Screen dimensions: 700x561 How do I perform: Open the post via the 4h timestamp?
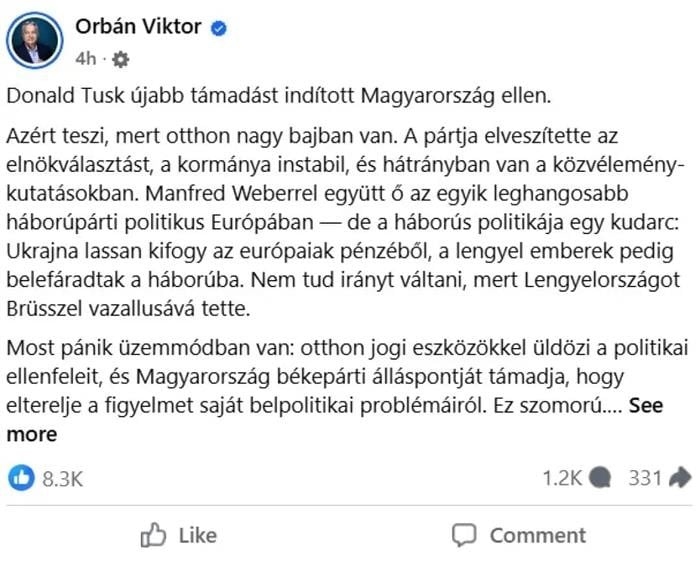click(x=86, y=59)
